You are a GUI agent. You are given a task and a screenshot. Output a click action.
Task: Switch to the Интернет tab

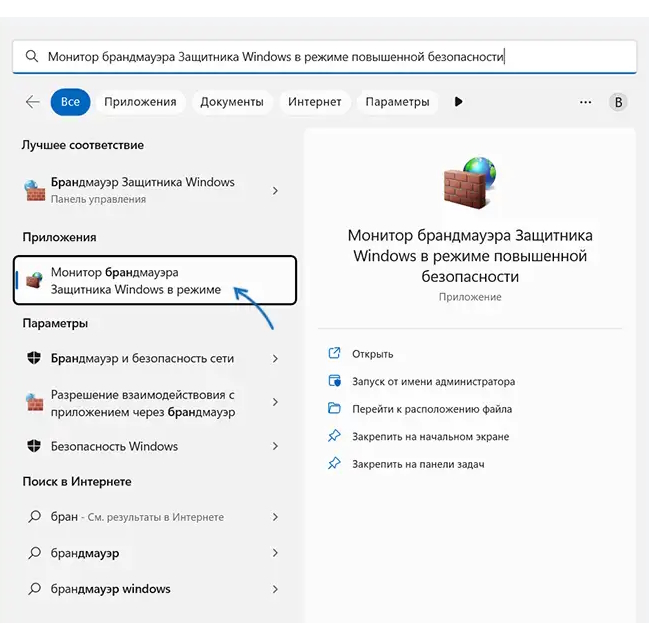315,102
